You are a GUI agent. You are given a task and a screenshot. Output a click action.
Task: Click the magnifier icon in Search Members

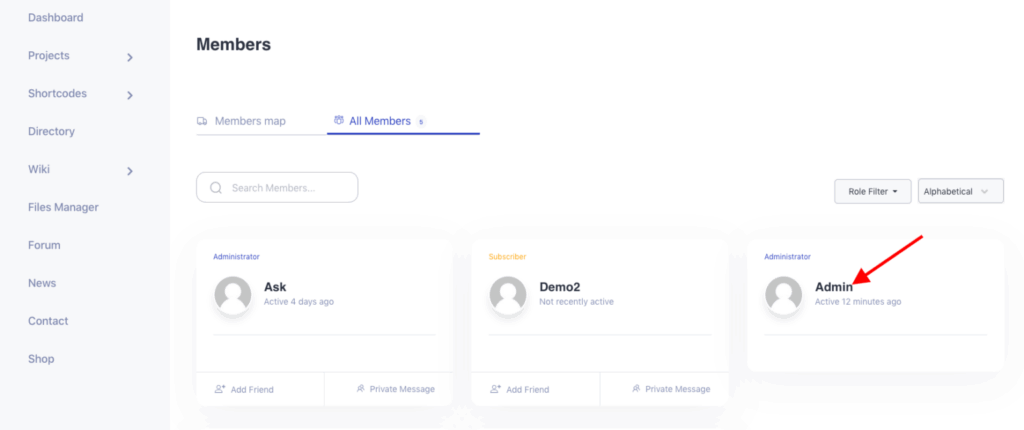tap(216, 188)
